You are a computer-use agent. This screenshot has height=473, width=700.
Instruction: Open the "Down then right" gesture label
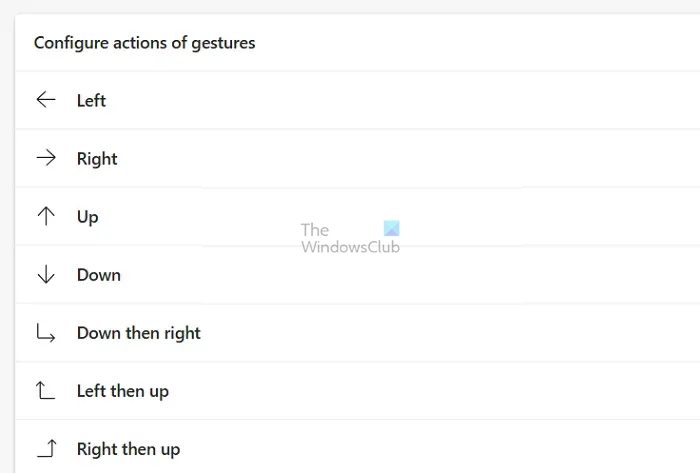(x=139, y=333)
